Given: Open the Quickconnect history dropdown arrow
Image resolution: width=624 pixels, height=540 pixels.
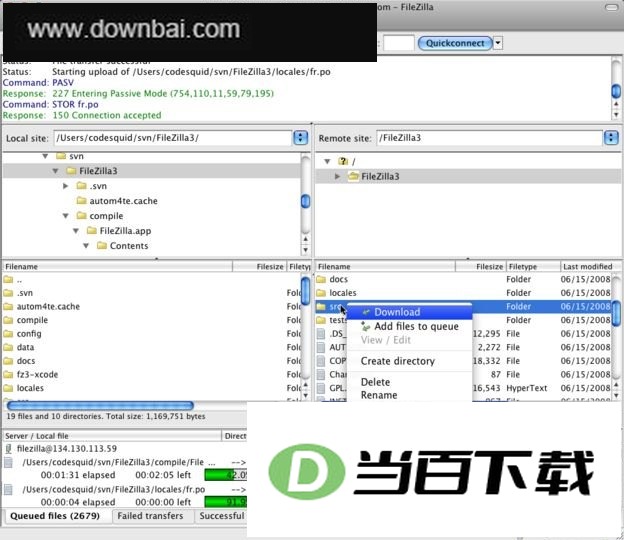Looking at the screenshot, I should pos(498,43).
